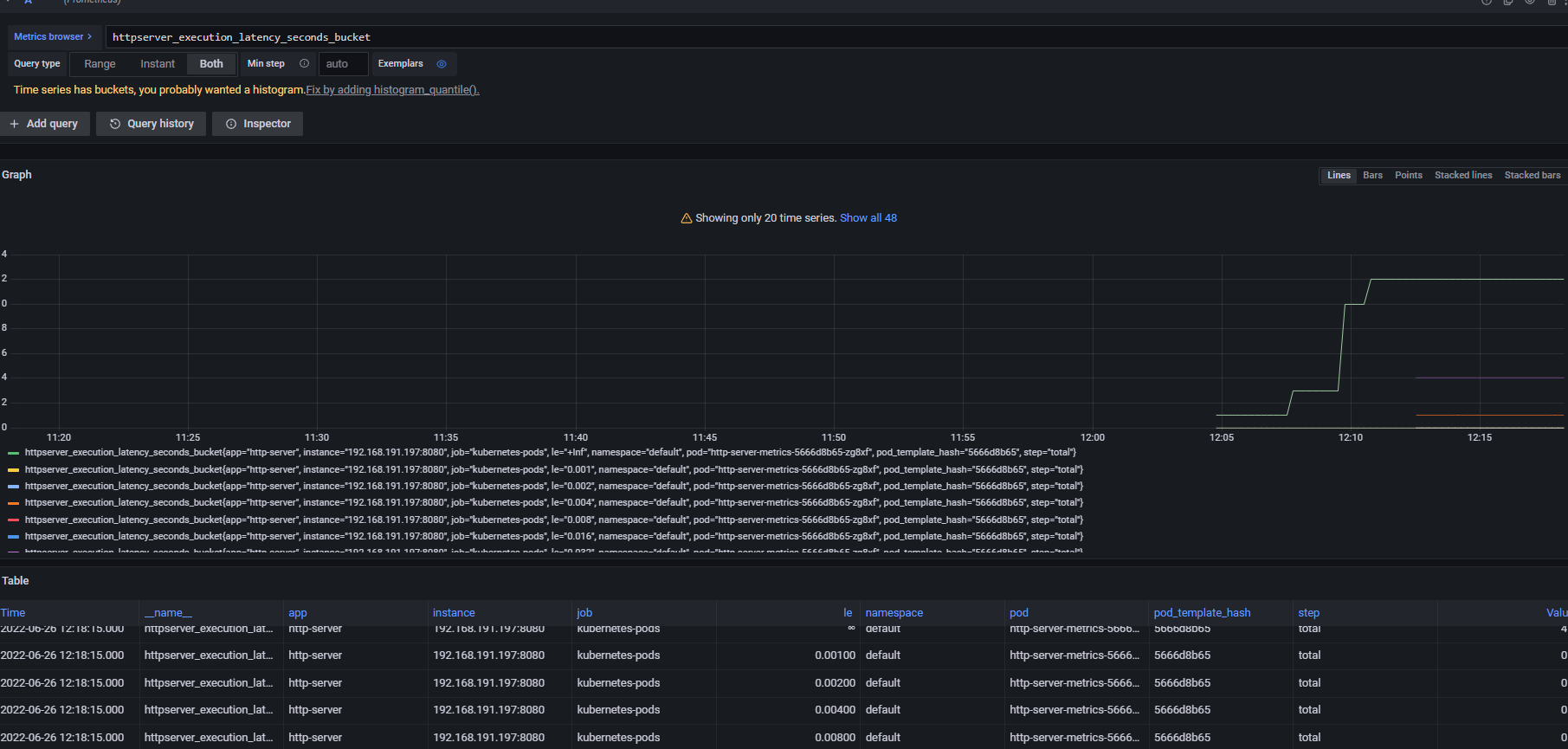Click the Add query button

pos(45,124)
